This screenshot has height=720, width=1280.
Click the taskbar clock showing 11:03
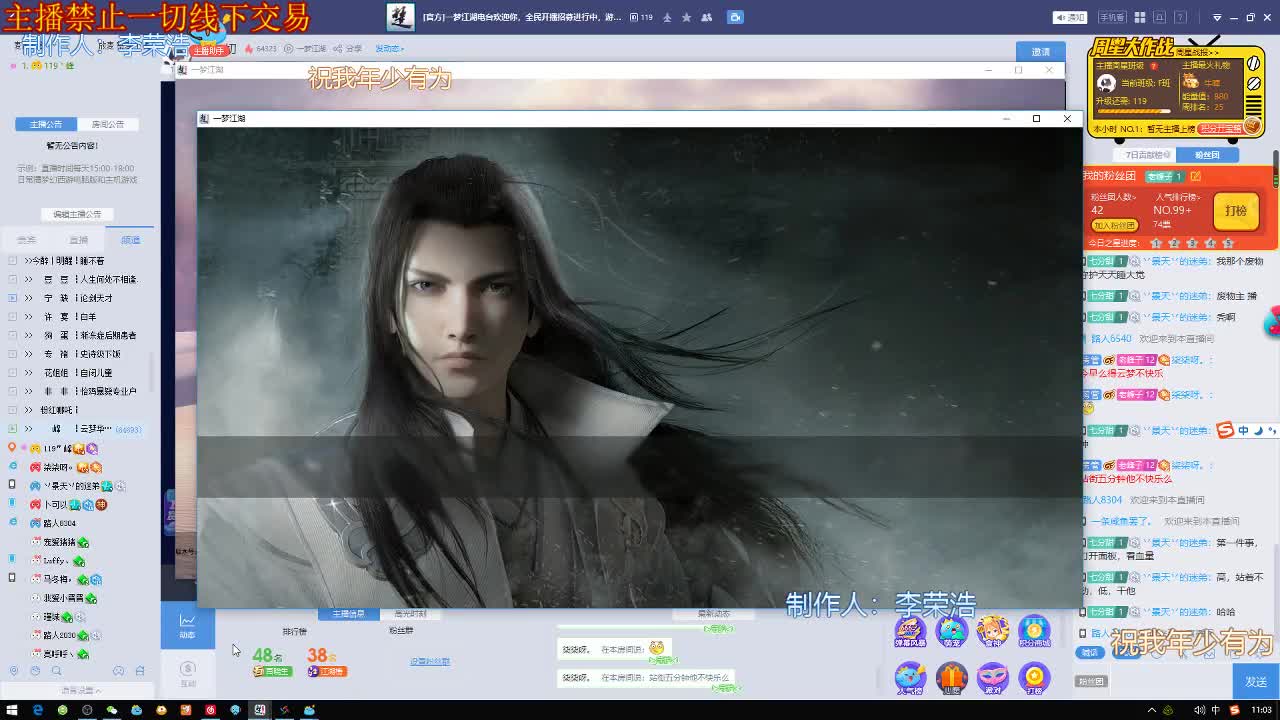tap(1260, 710)
